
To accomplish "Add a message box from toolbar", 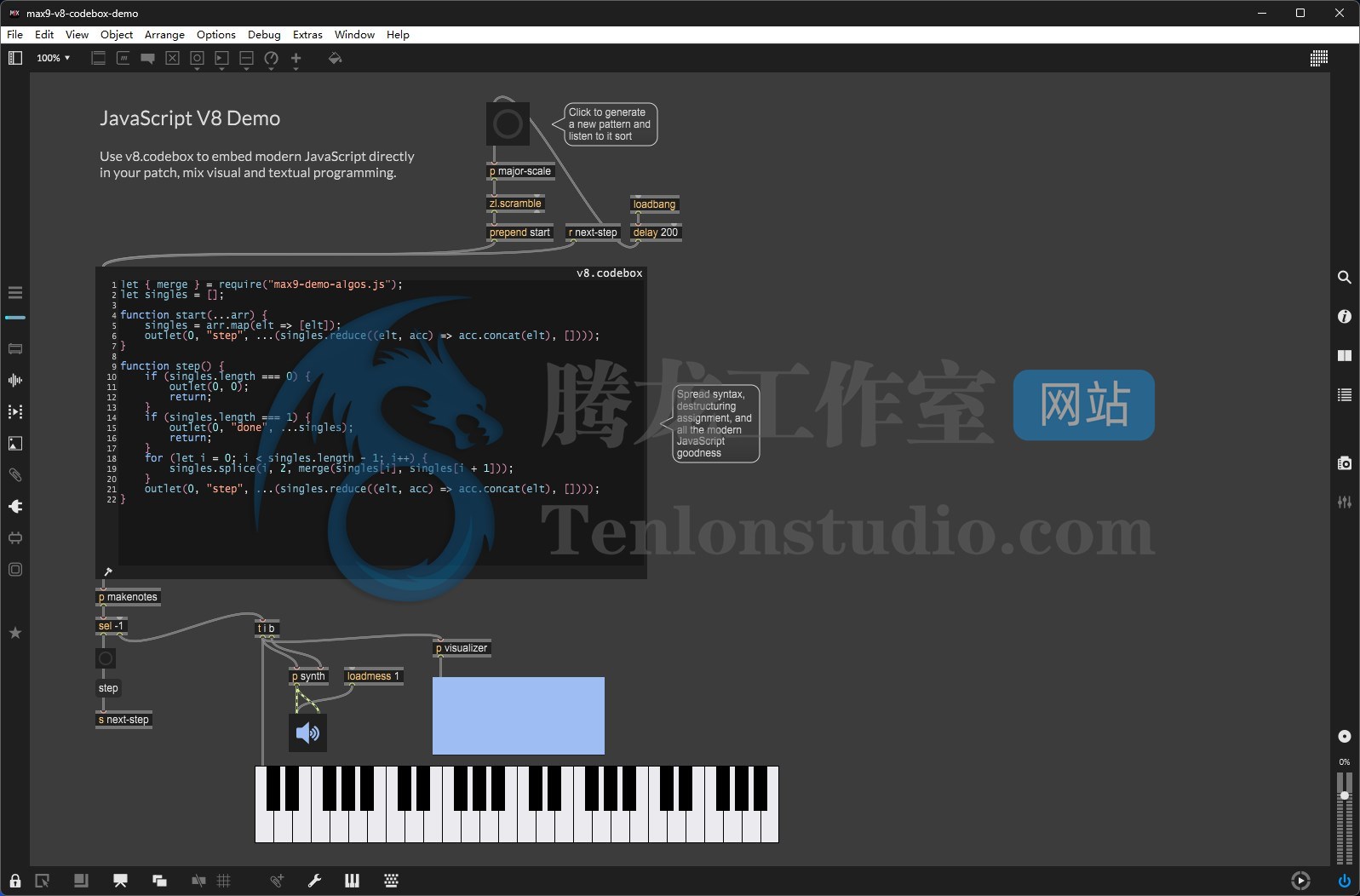I will click(123, 58).
